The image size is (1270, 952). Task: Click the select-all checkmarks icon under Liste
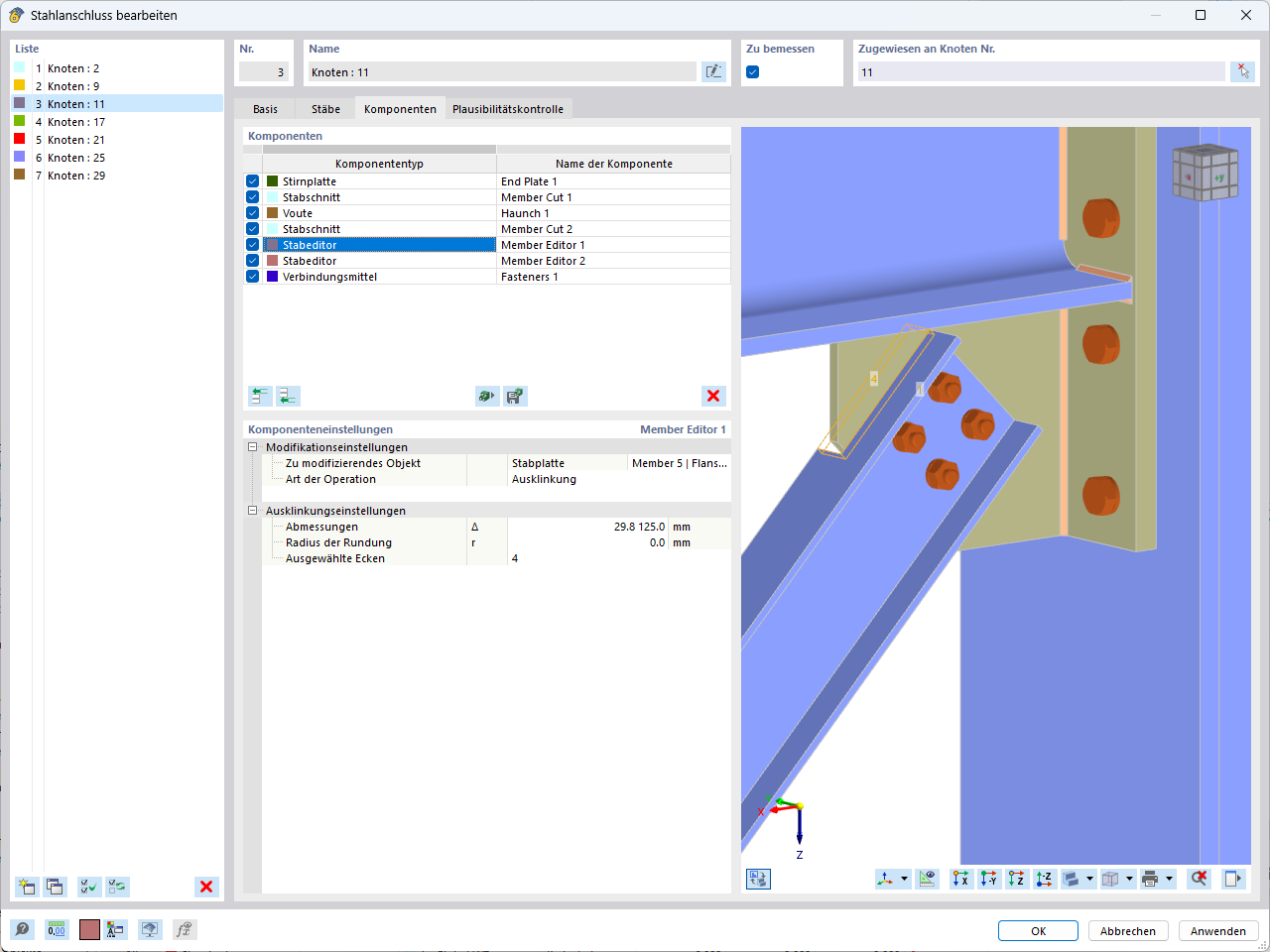[x=89, y=887]
